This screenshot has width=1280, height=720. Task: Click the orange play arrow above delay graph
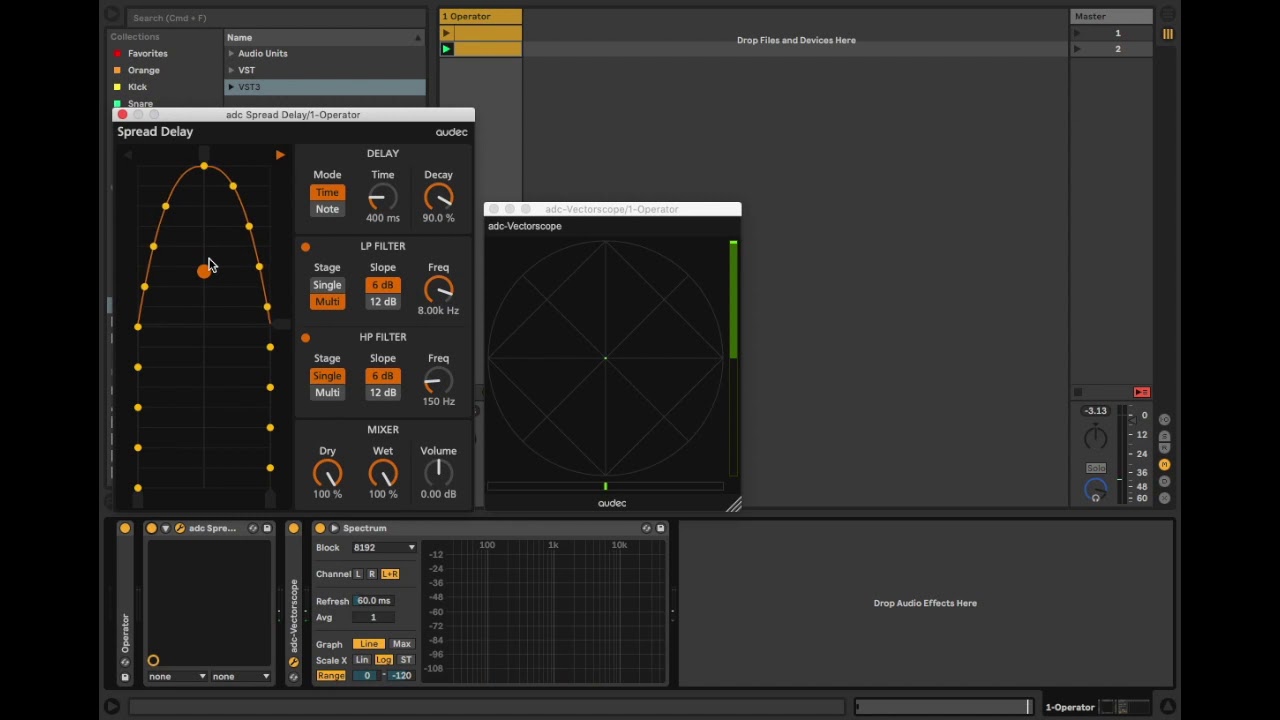coord(280,155)
